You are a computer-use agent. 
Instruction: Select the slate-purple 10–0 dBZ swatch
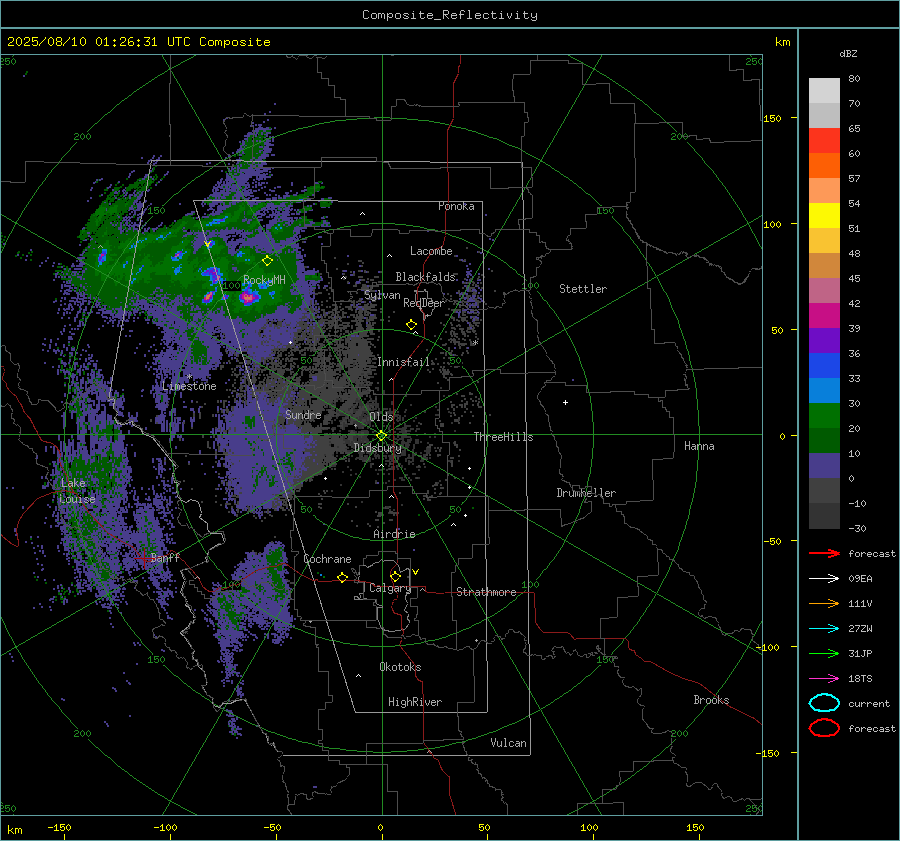pyautogui.click(x=824, y=466)
